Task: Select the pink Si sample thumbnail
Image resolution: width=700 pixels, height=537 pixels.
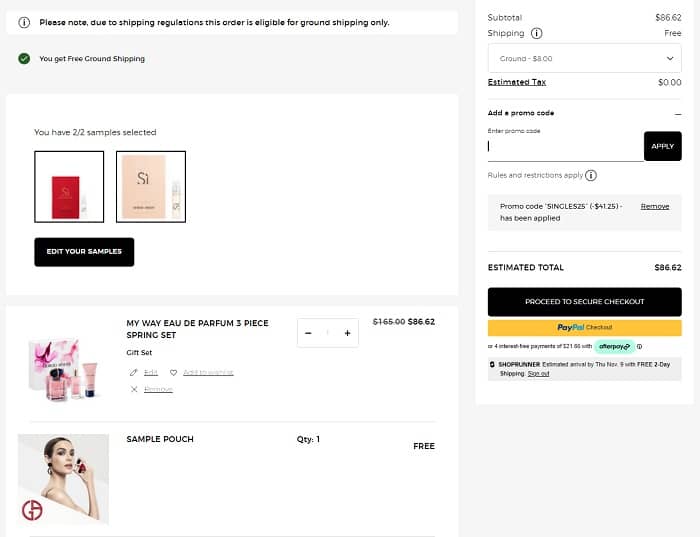Action: click(150, 186)
